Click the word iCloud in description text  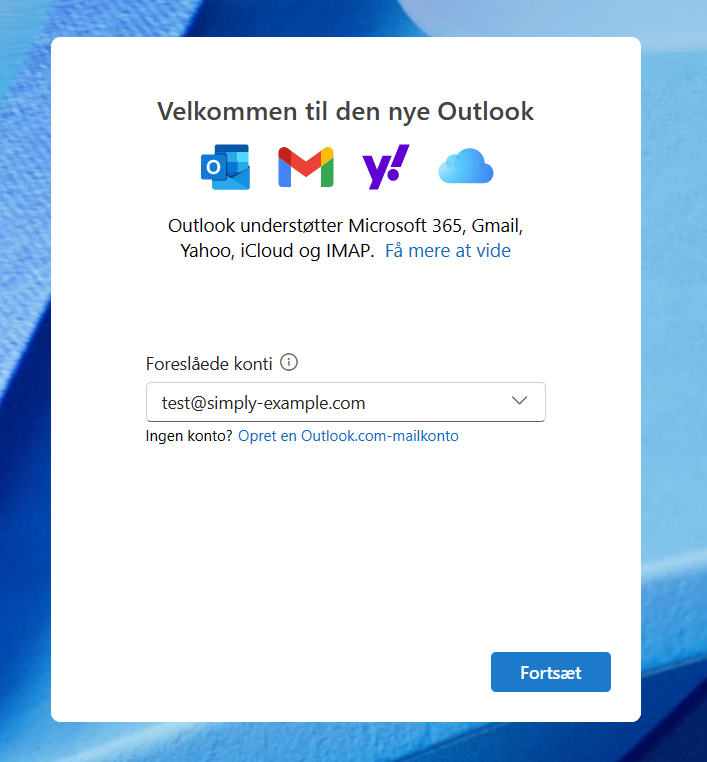(x=267, y=251)
